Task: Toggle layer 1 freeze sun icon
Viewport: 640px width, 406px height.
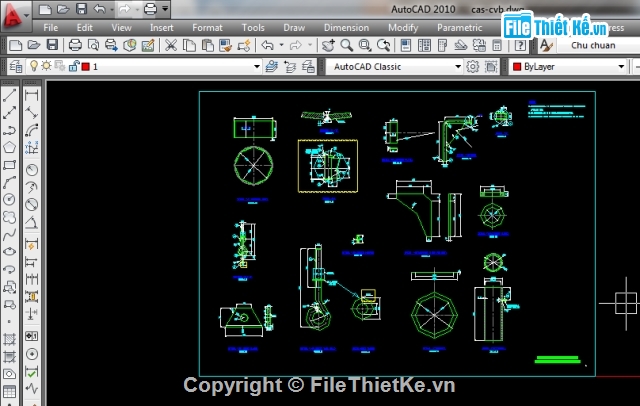Action: [x=47, y=66]
